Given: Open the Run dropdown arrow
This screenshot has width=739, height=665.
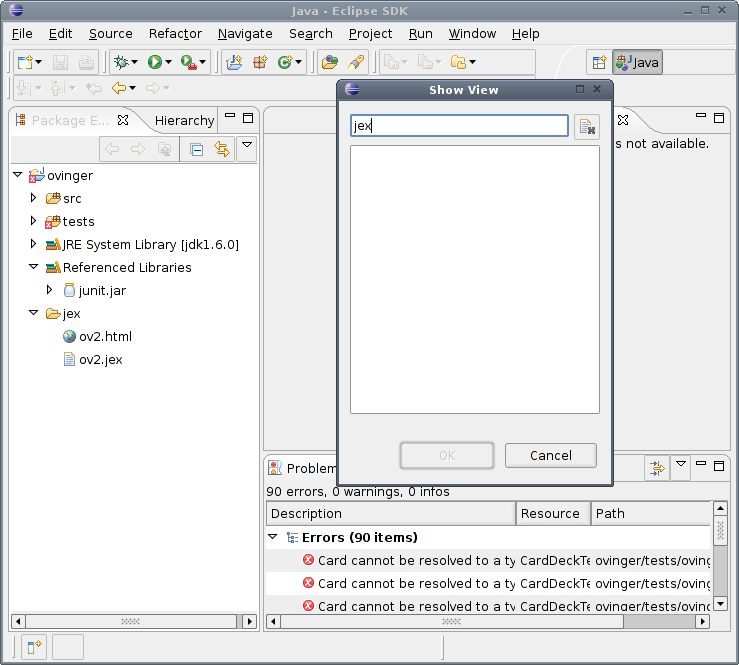Looking at the screenshot, I should point(168,62).
